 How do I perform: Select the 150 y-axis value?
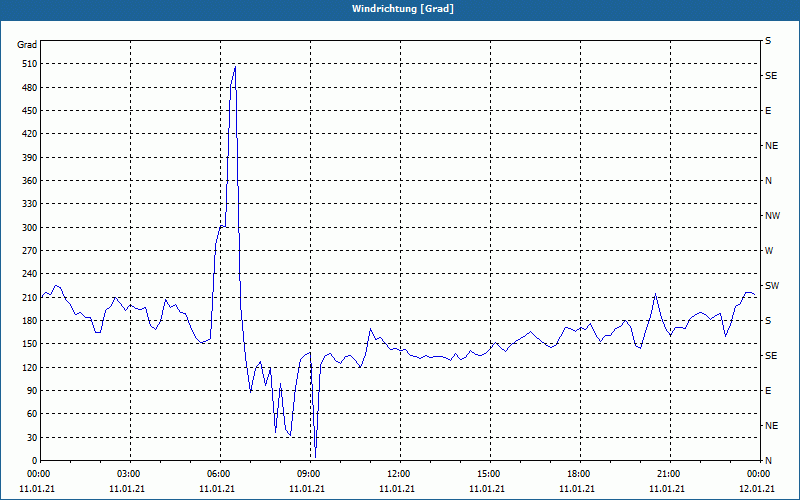(x=30, y=344)
